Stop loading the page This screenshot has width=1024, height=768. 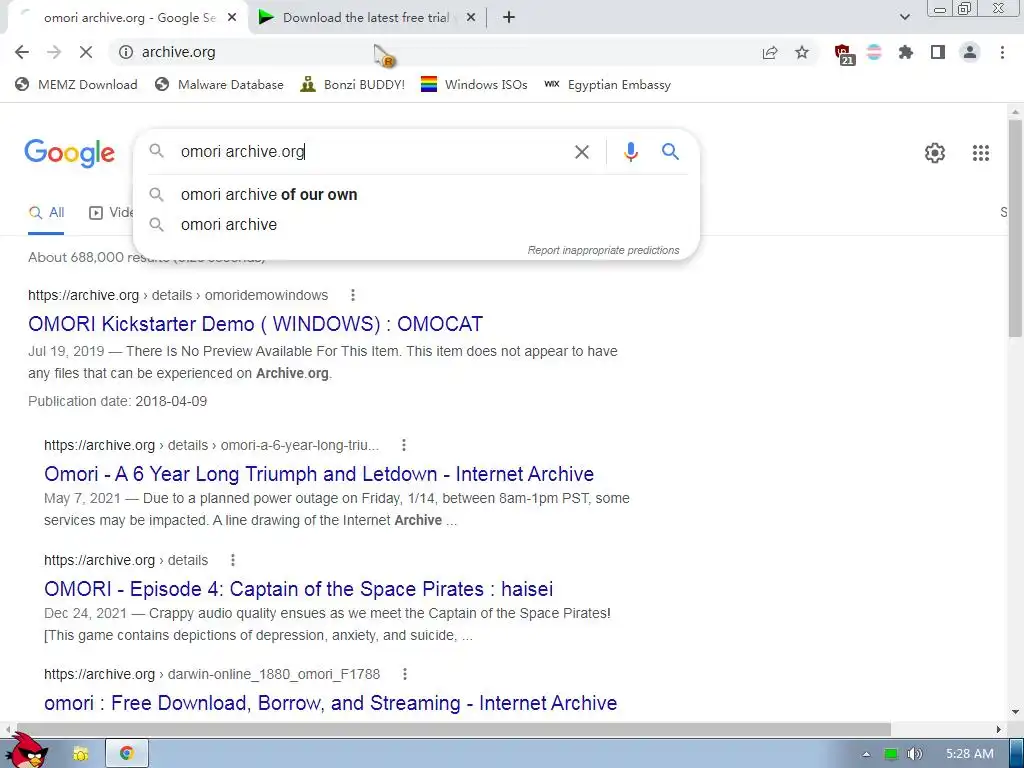pyautogui.click(x=86, y=52)
